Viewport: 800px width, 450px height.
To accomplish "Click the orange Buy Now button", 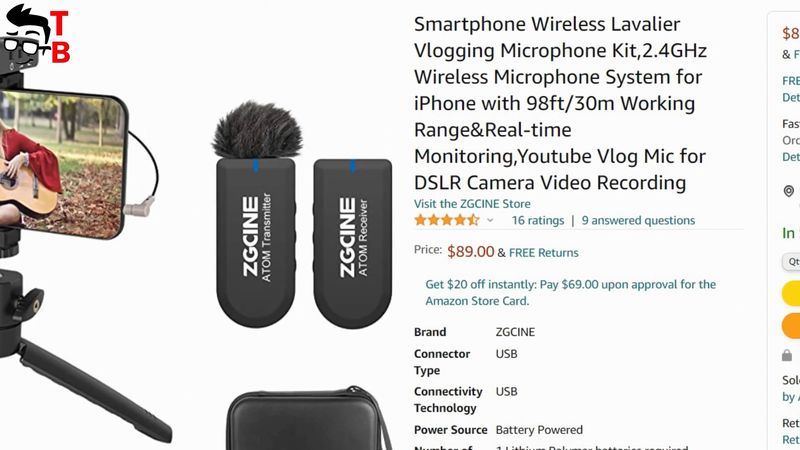I will (x=791, y=326).
